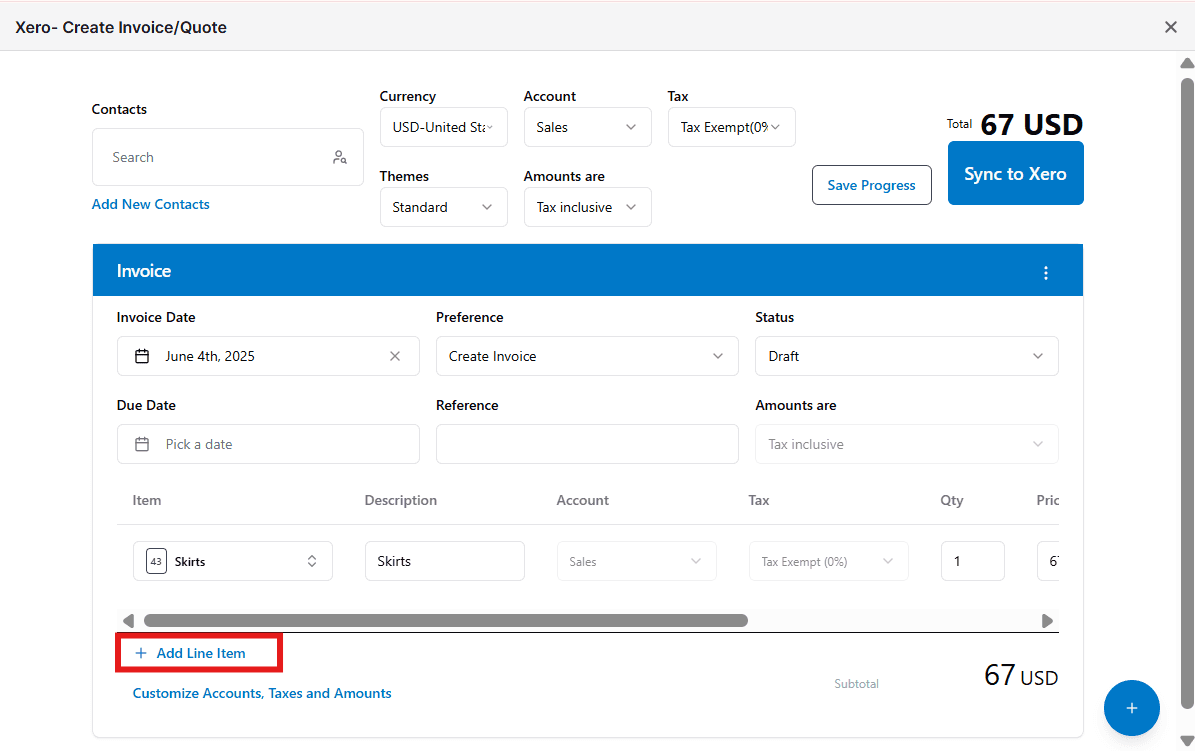Click the Due Date Pick a date field

point(268,444)
